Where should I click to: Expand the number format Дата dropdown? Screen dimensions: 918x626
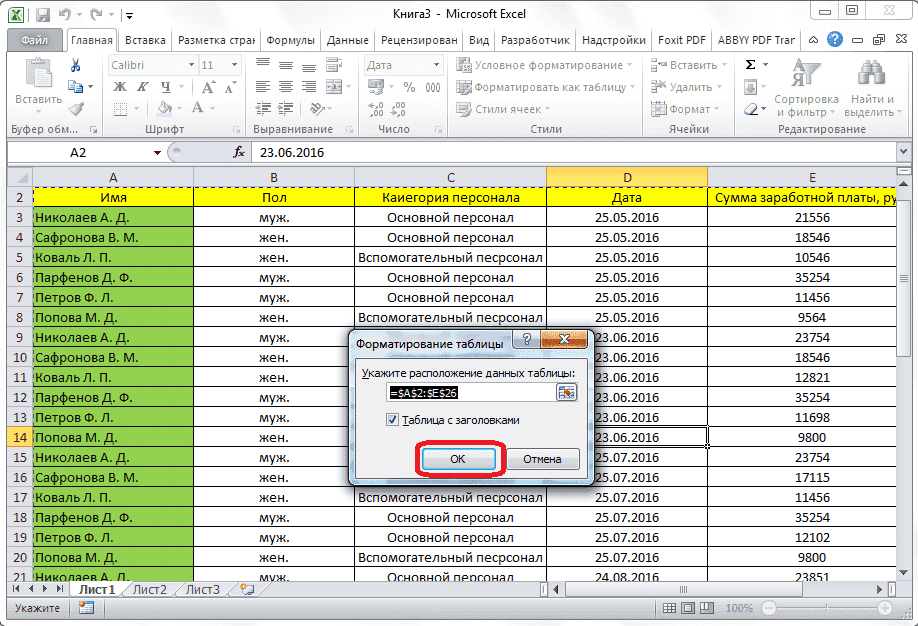pyautogui.click(x=436, y=64)
